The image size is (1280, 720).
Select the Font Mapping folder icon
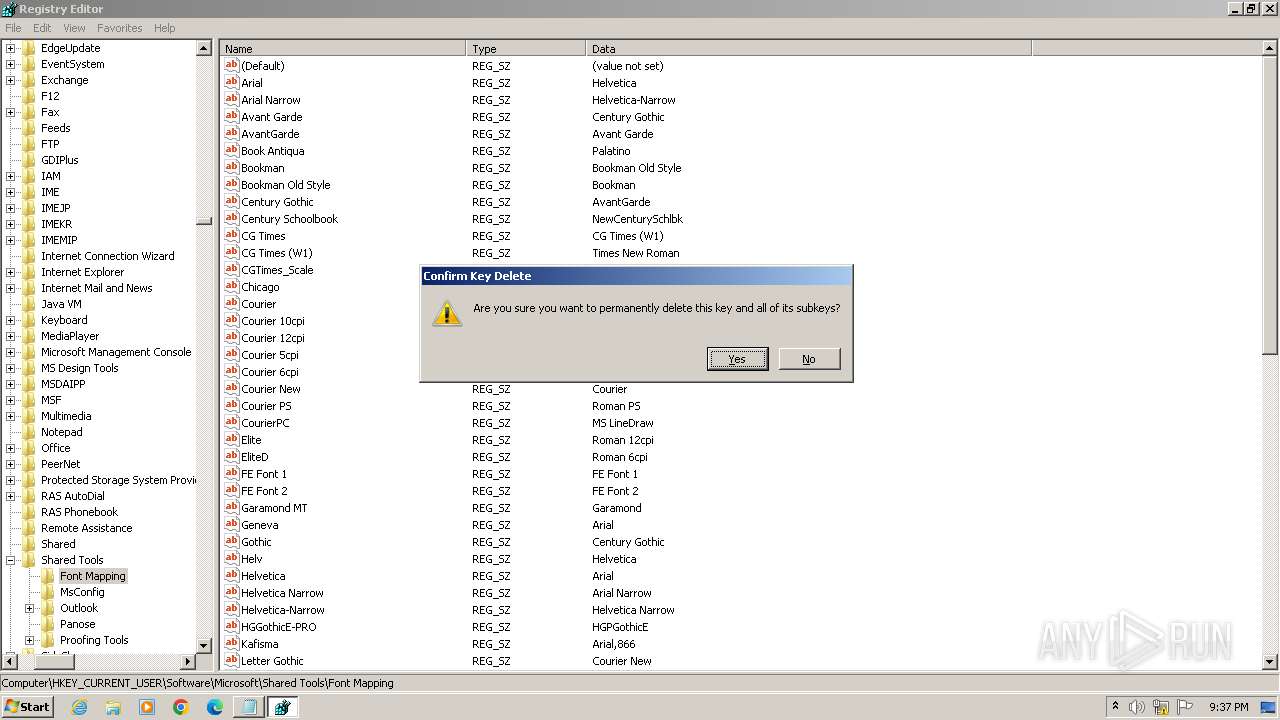(48, 576)
